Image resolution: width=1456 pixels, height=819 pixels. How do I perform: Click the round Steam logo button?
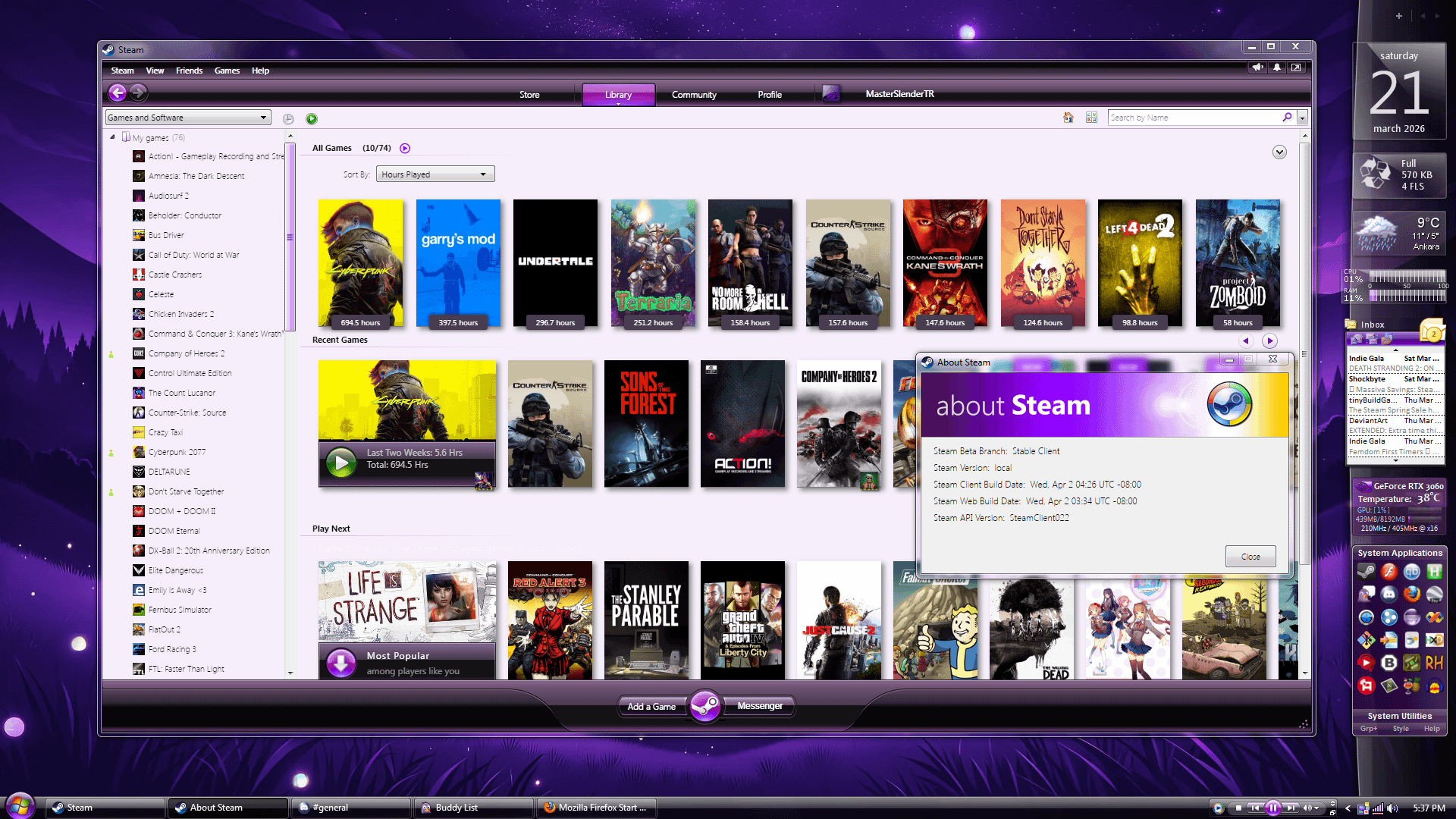705,706
